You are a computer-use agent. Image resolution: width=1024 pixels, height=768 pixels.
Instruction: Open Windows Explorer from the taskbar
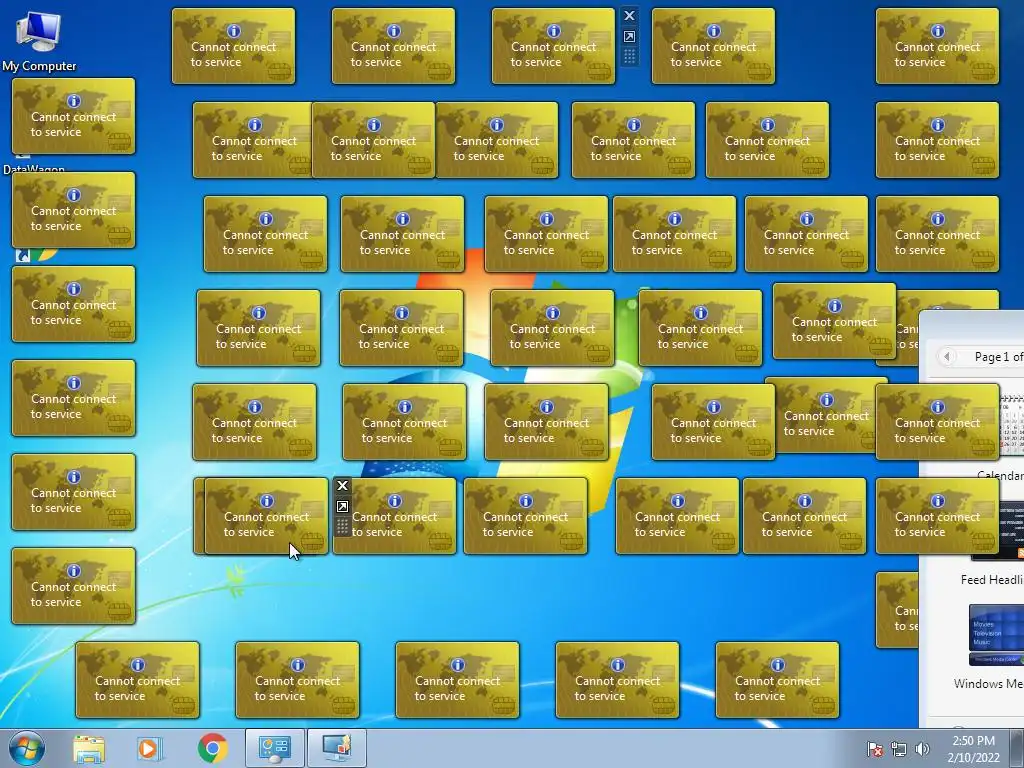point(89,749)
